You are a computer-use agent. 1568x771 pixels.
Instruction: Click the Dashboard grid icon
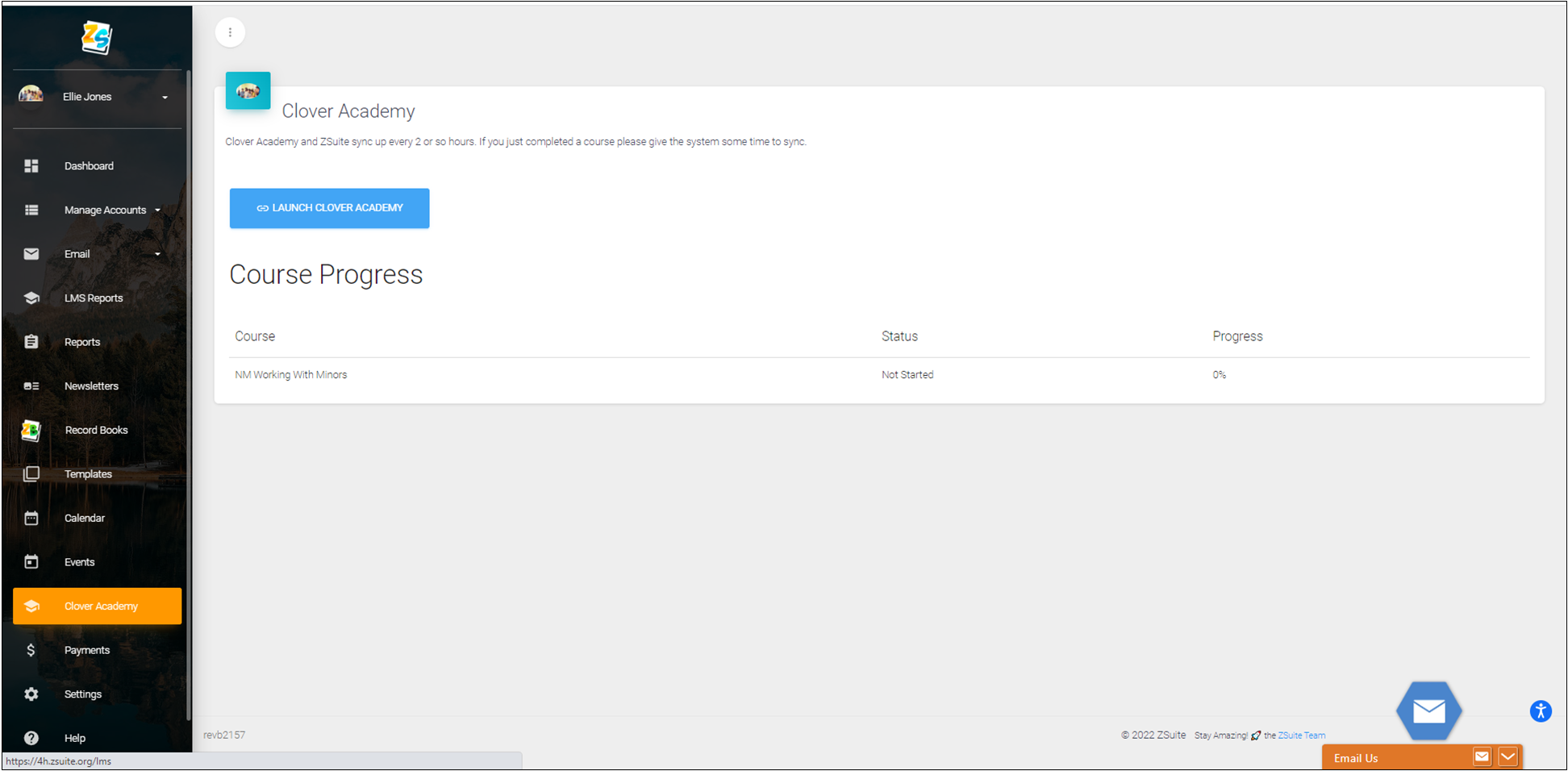(31, 166)
